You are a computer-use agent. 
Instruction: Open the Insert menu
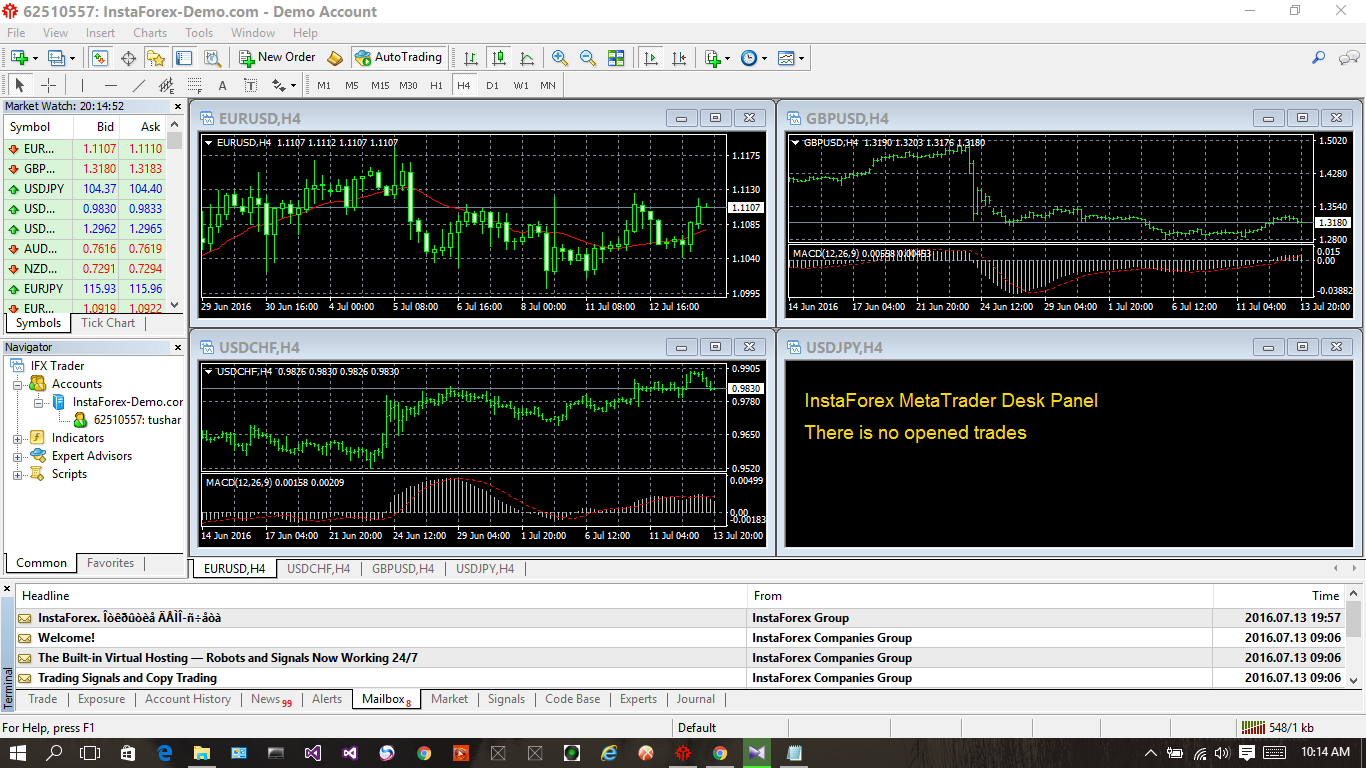[100, 33]
